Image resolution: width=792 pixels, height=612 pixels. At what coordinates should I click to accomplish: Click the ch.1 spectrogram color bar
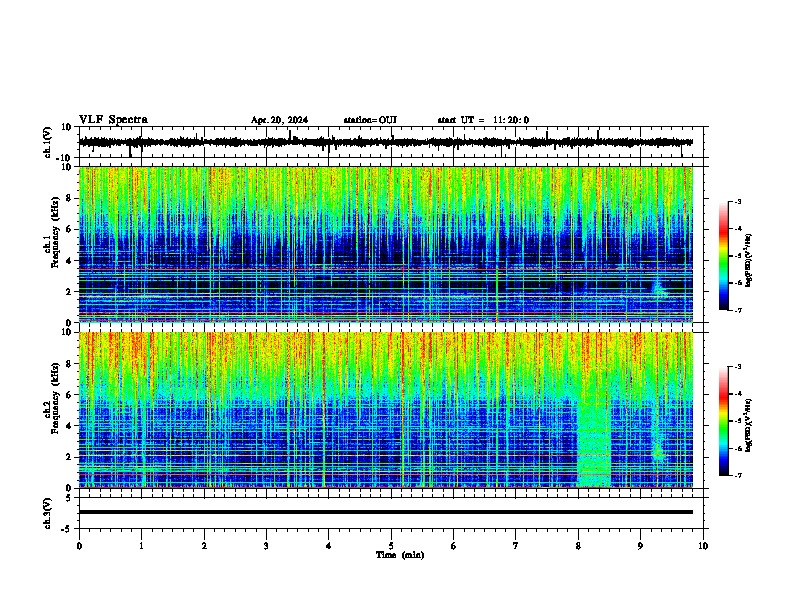(x=724, y=256)
